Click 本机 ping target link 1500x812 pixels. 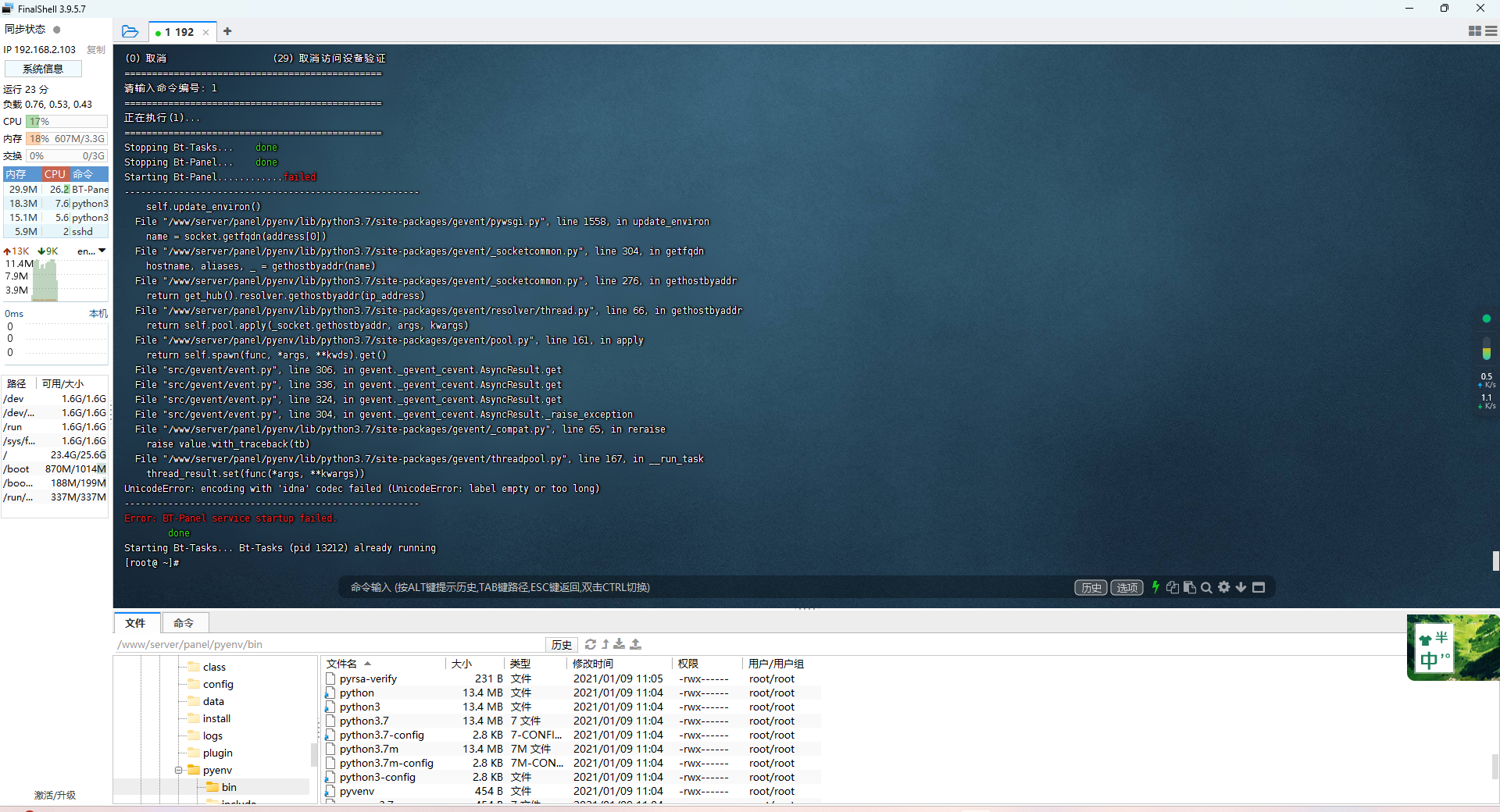(98, 314)
